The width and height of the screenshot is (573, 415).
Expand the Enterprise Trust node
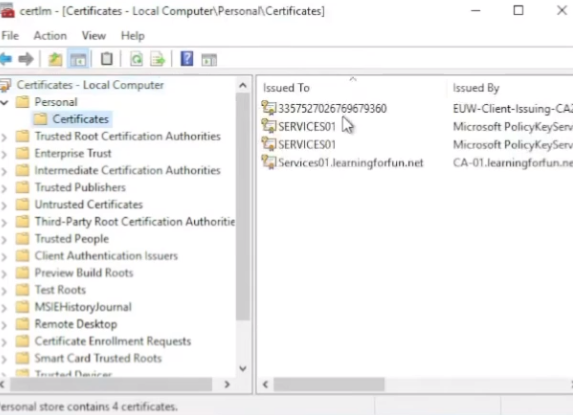pyautogui.click(x=4, y=154)
